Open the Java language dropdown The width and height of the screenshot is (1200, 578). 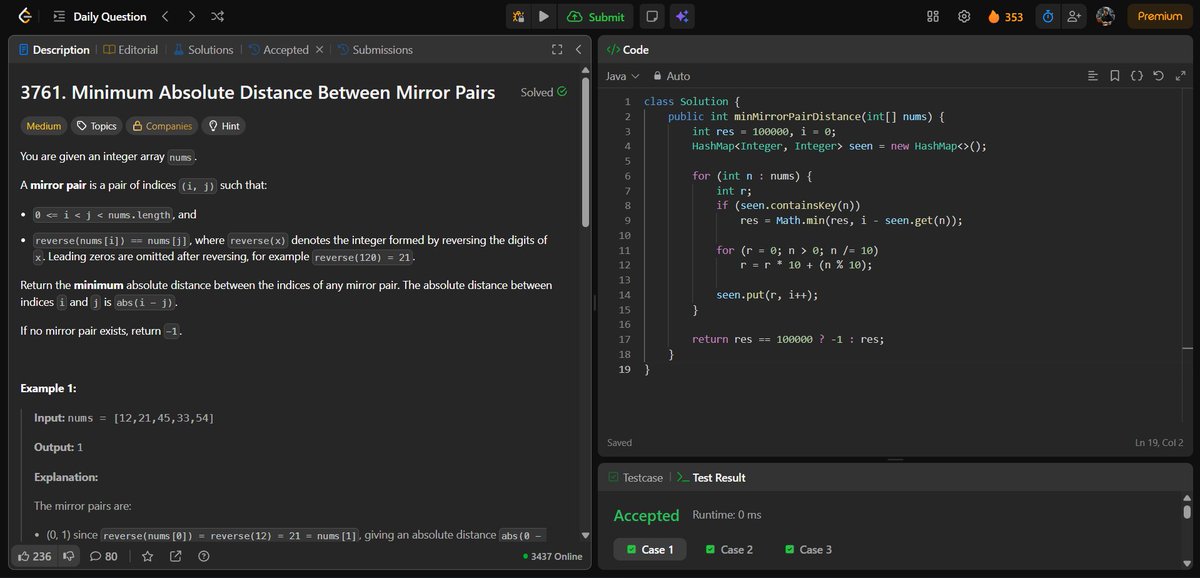pos(622,75)
